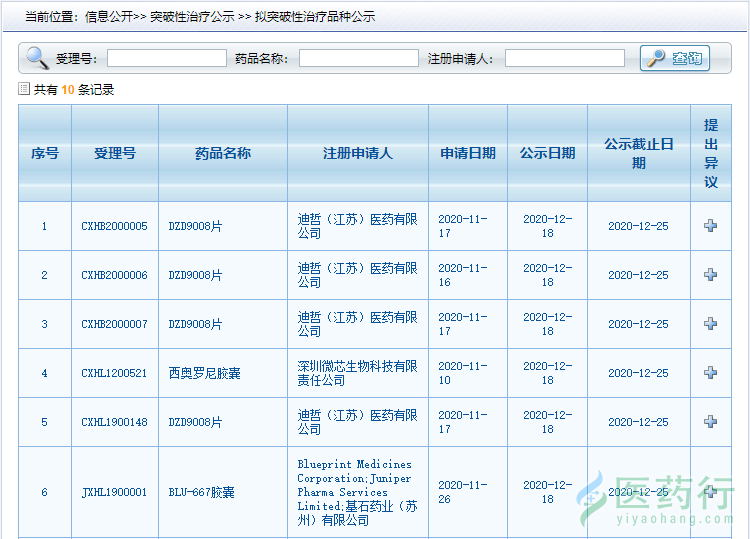Select acceptance number CXHL1200521
The image size is (750, 539).
(x=114, y=373)
